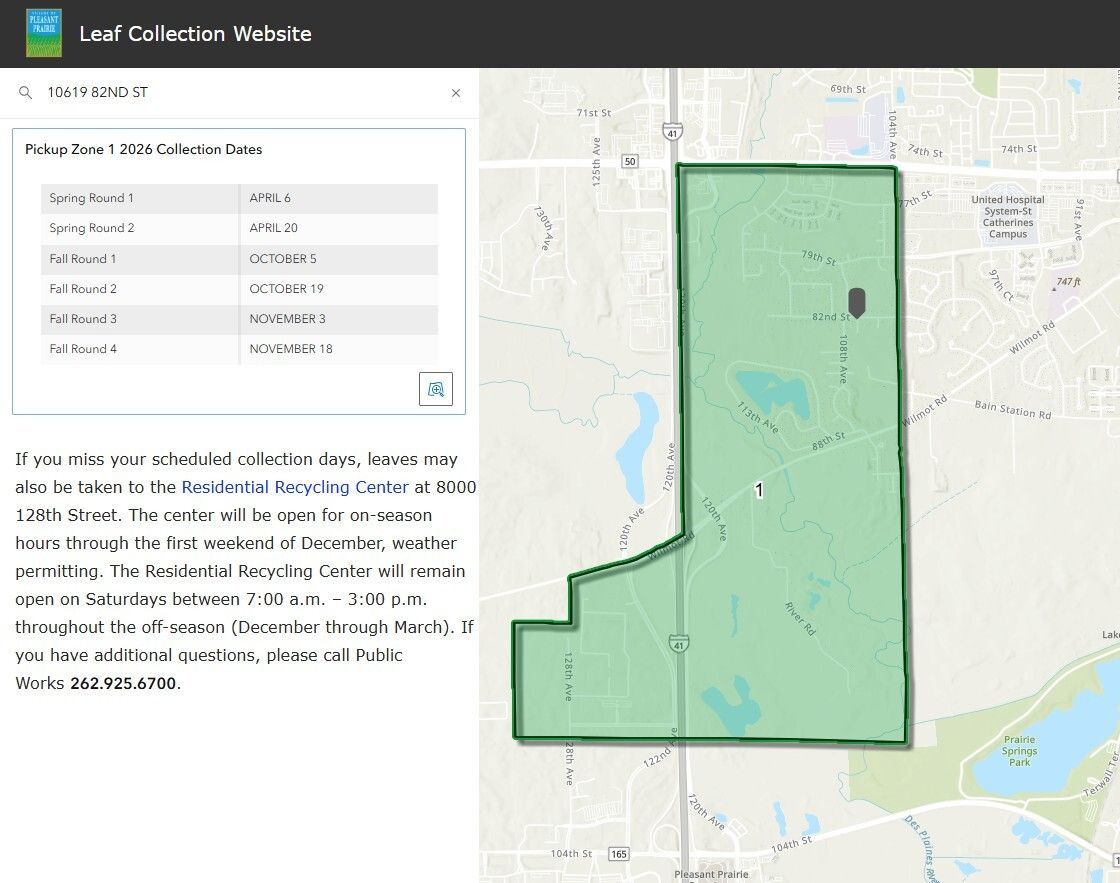Click the gray address marker near 82nd St
The width and height of the screenshot is (1120, 883).
pyautogui.click(x=856, y=302)
